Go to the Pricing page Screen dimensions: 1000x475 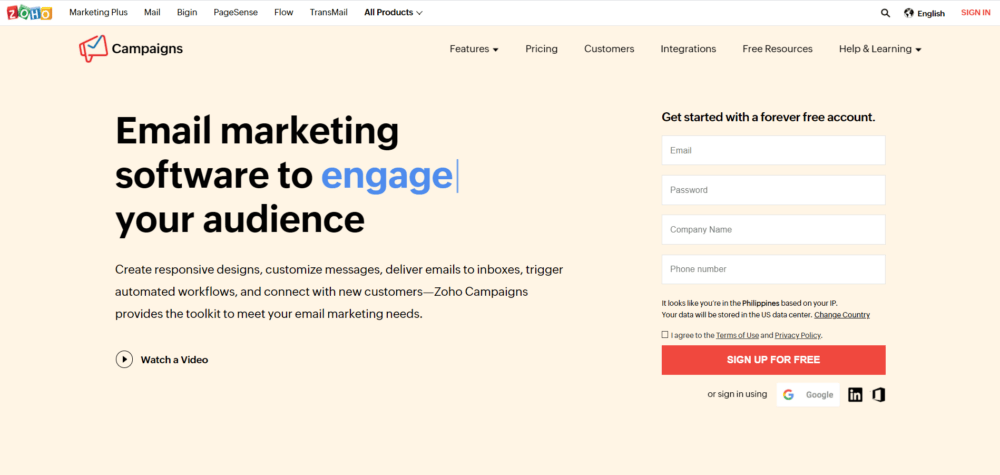click(x=541, y=49)
